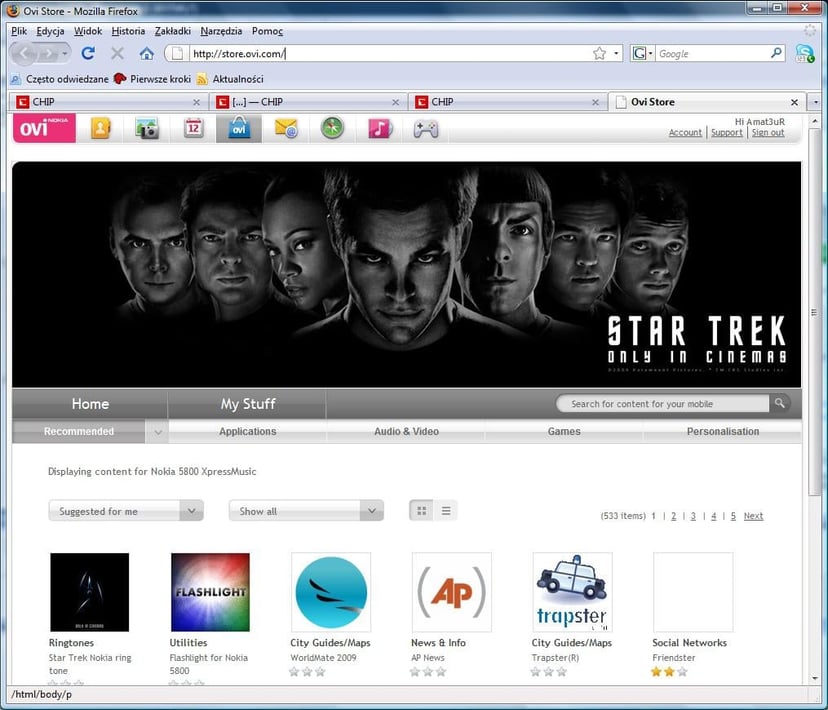
Task: Select the Applications category tab
Action: click(x=247, y=432)
